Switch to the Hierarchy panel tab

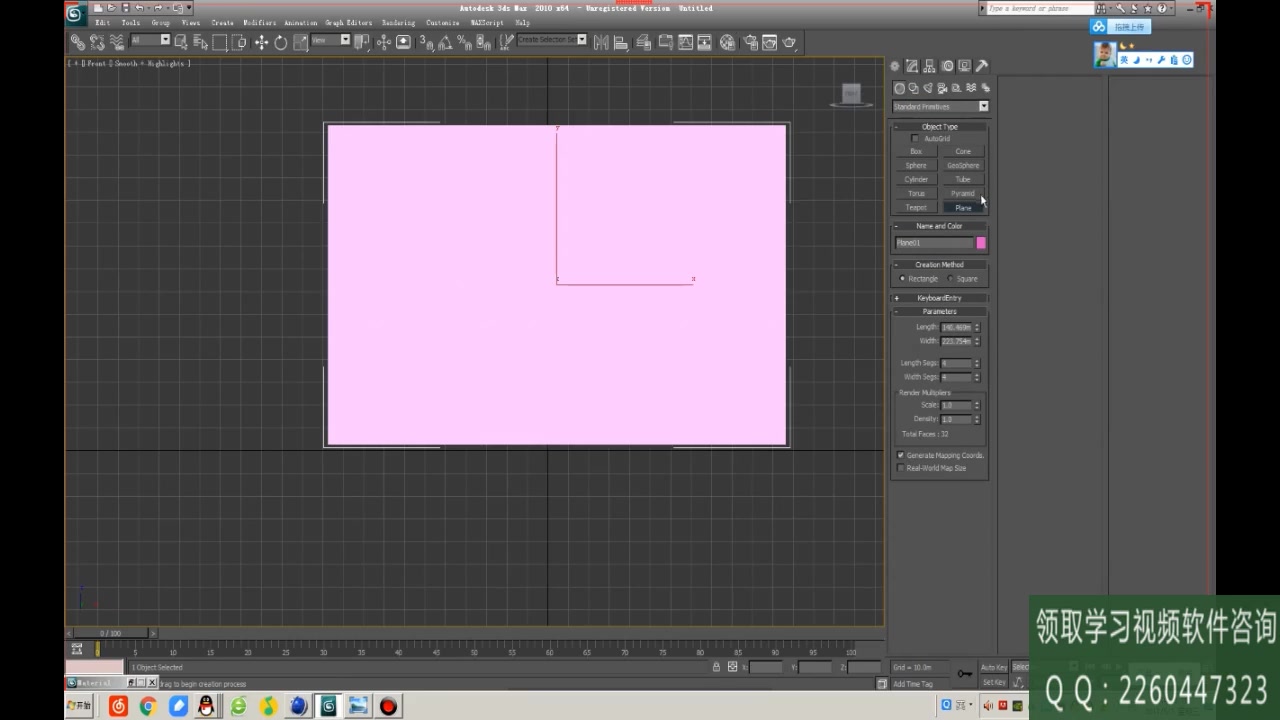pyautogui.click(x=929, y=66)
